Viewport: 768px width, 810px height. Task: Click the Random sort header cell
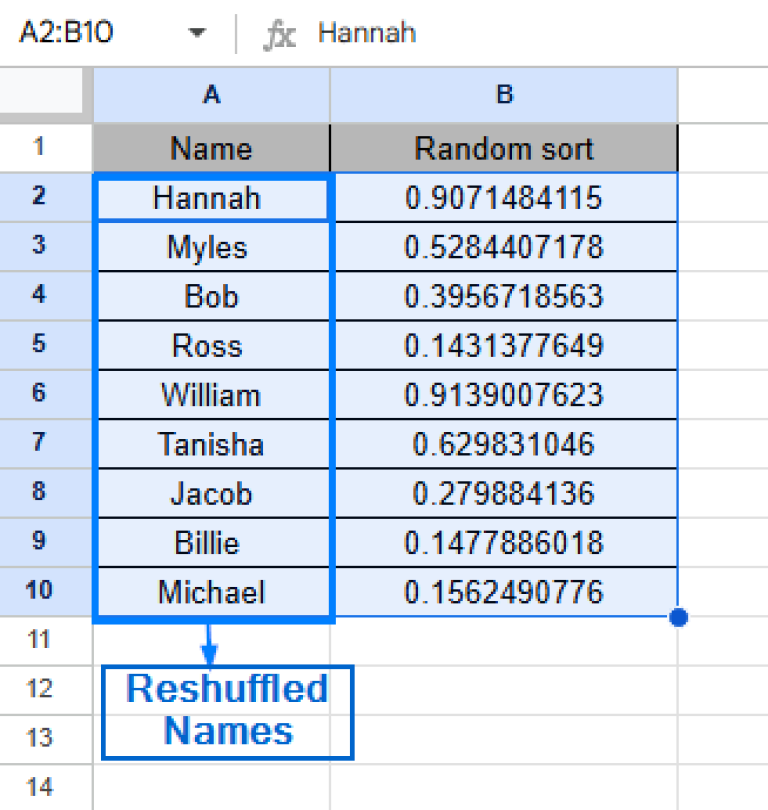coord(504,148)
